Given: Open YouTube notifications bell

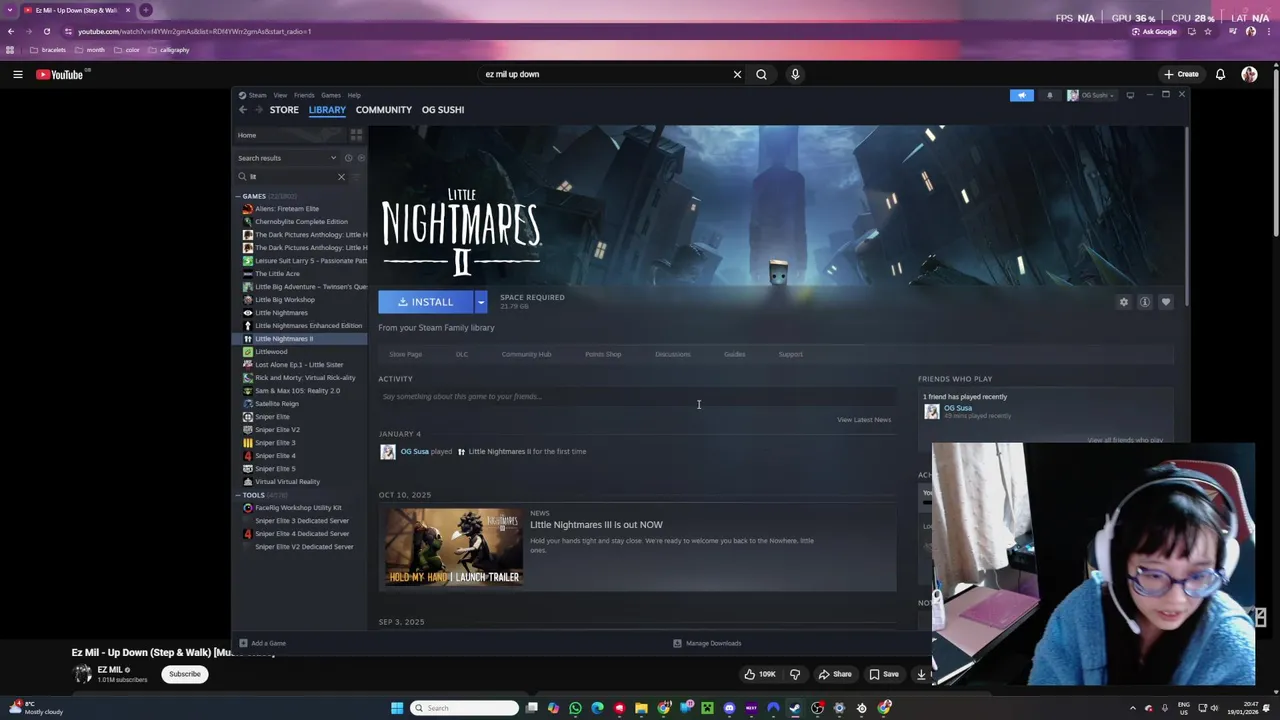Looking at the screenshot, I should click(1220, 74).
